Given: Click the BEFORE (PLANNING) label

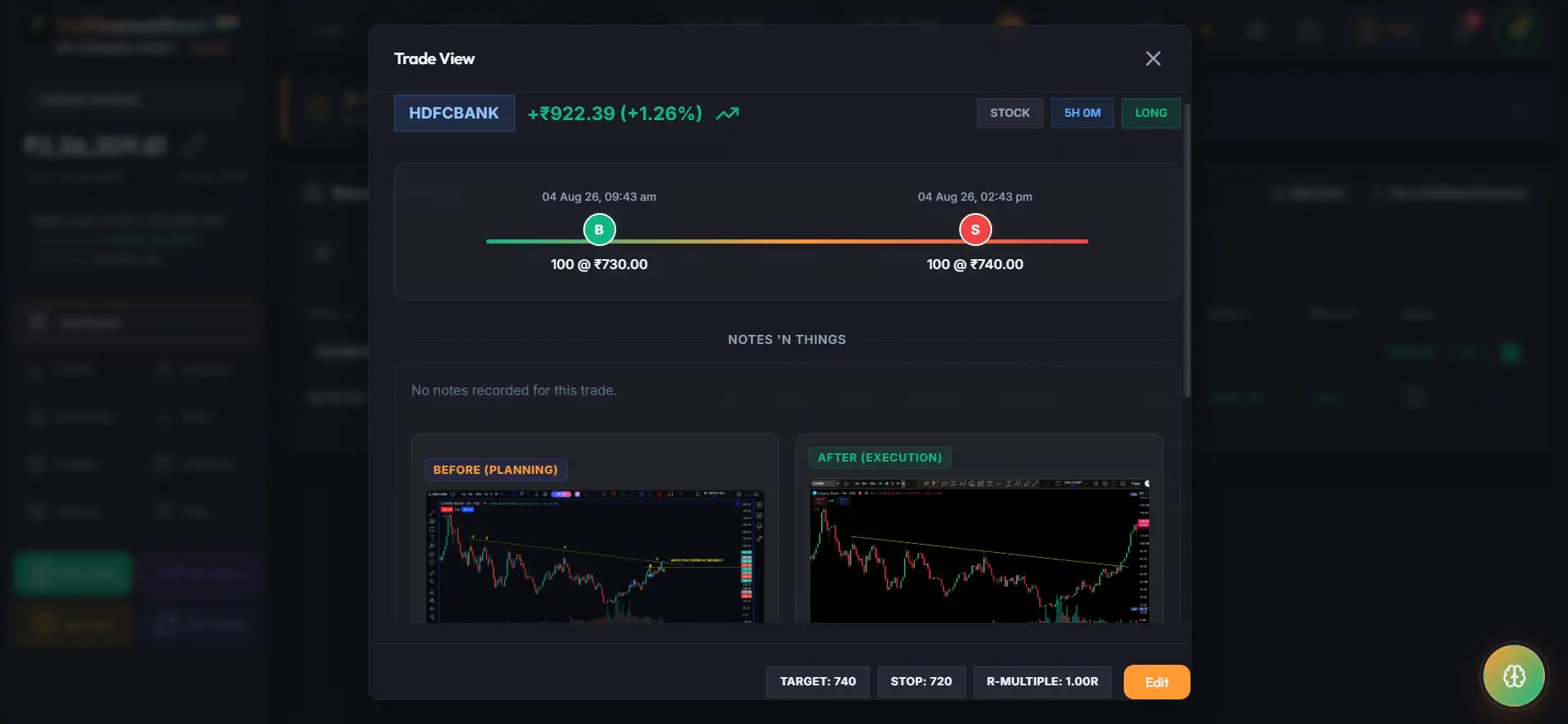Looking at the screenshot, I should click(495, 470).
